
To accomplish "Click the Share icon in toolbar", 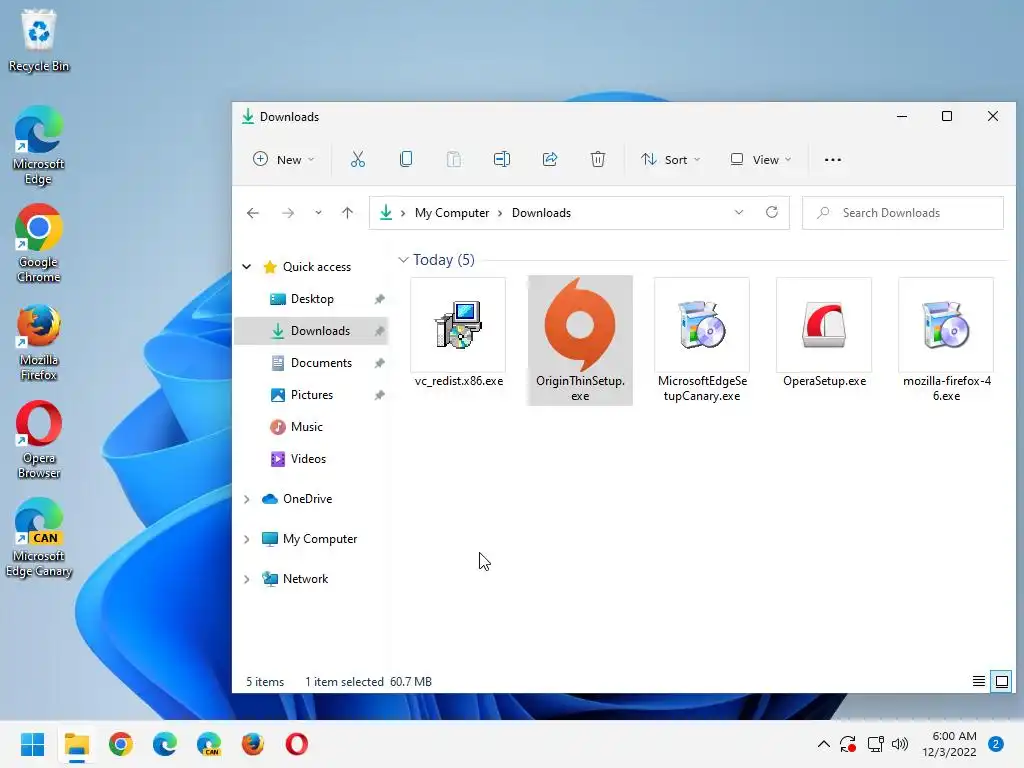I will pos(550,159).
